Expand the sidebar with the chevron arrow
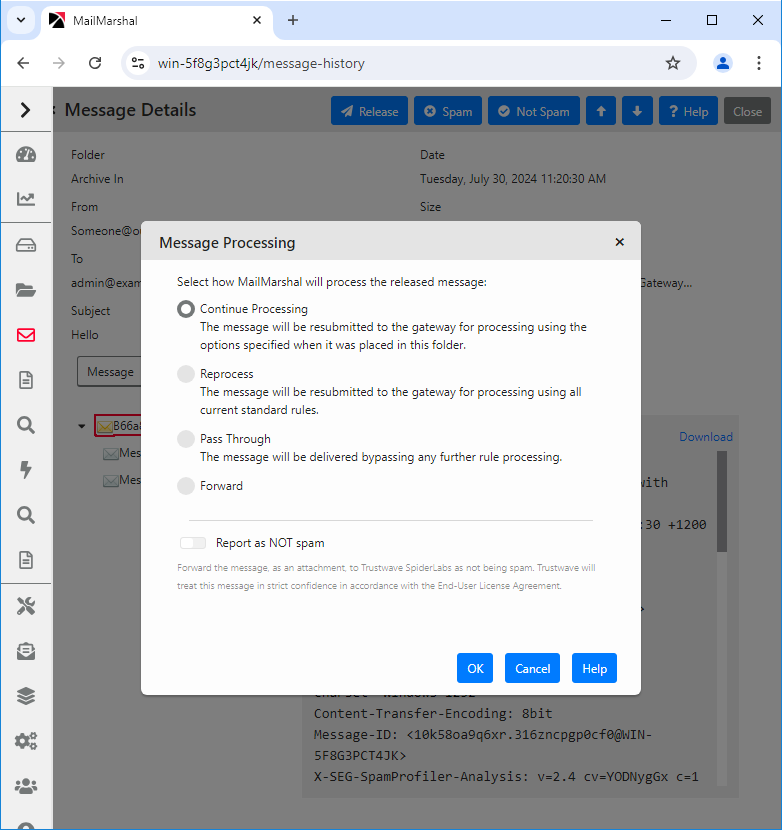The width and height of the screenshot is (783, 831). click(x=25, y=110)
